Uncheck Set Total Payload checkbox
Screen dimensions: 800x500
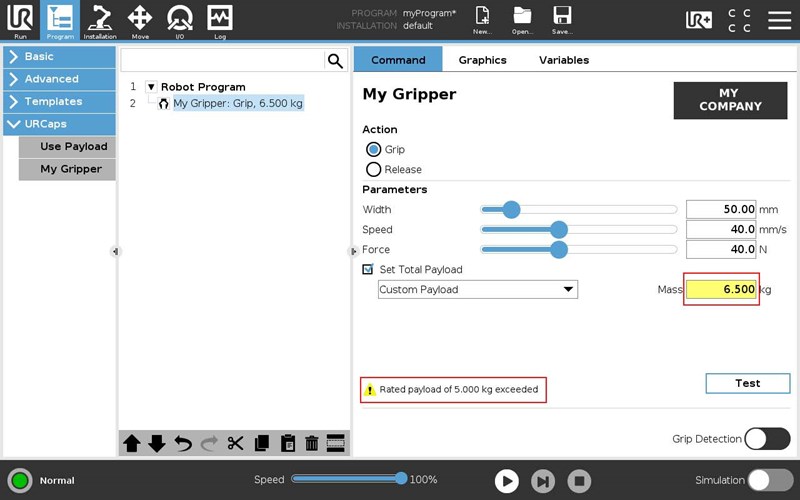(x=368, y=269)
